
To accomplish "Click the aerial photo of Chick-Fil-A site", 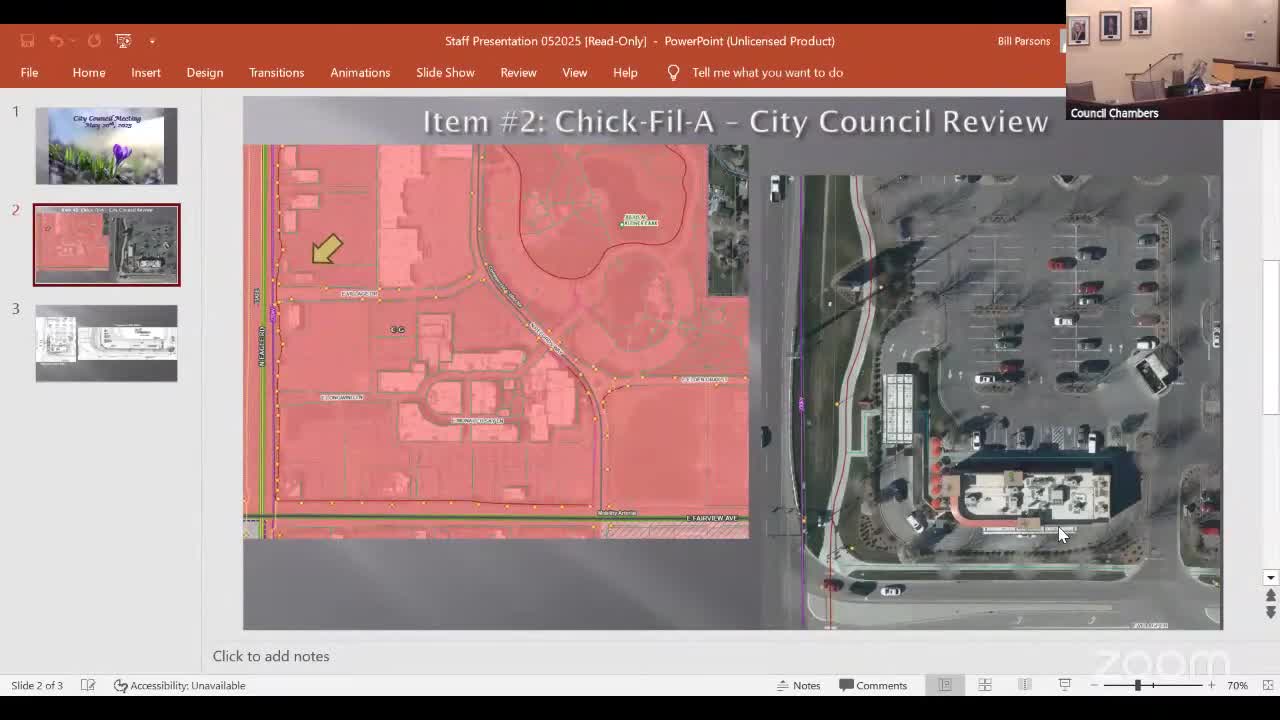I will coord(993,402).
